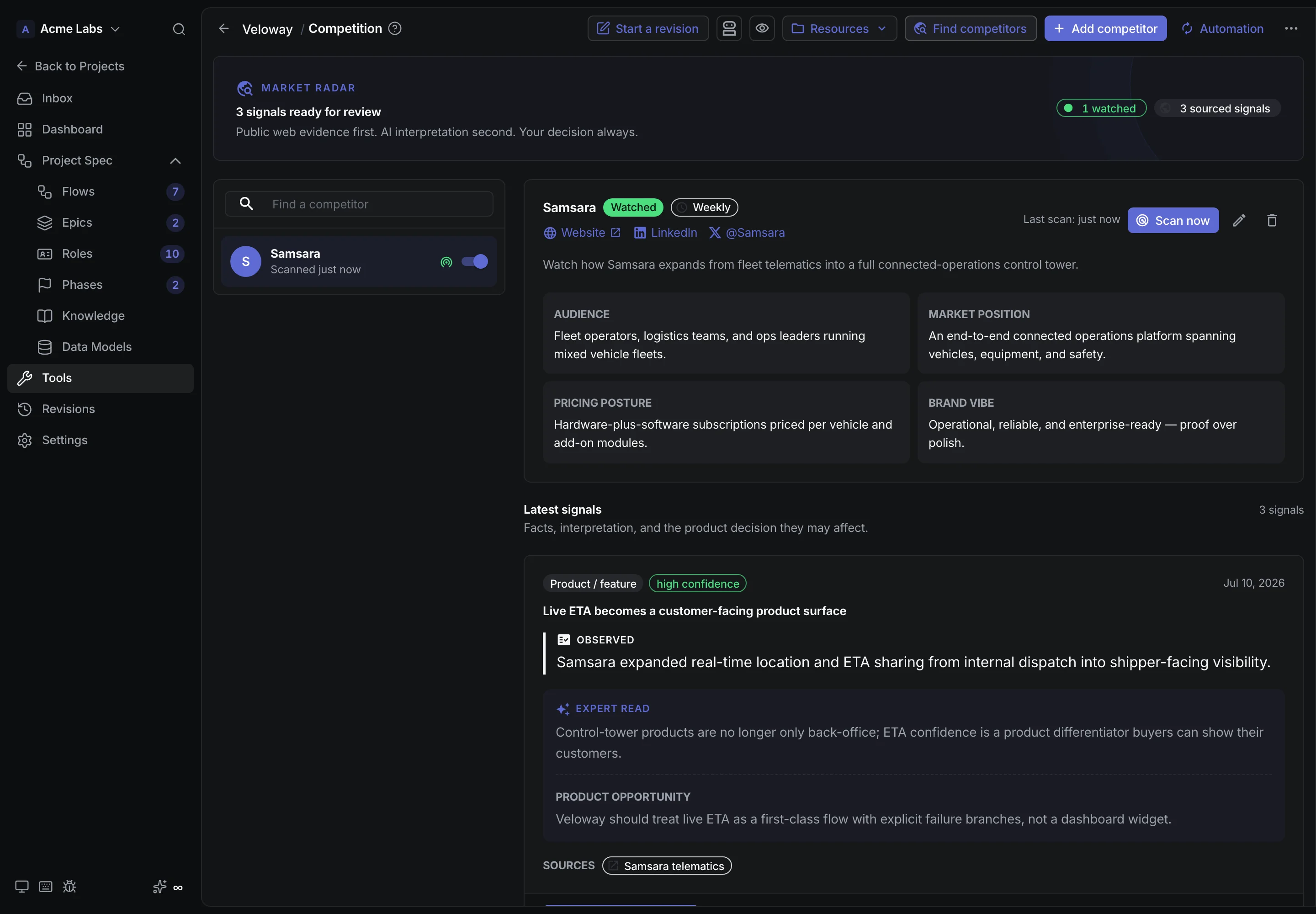The width and height of the screenshot is (1316, 914).
Task: Click the magnifier icon in competitor search
Action: (x=246, y=203)
